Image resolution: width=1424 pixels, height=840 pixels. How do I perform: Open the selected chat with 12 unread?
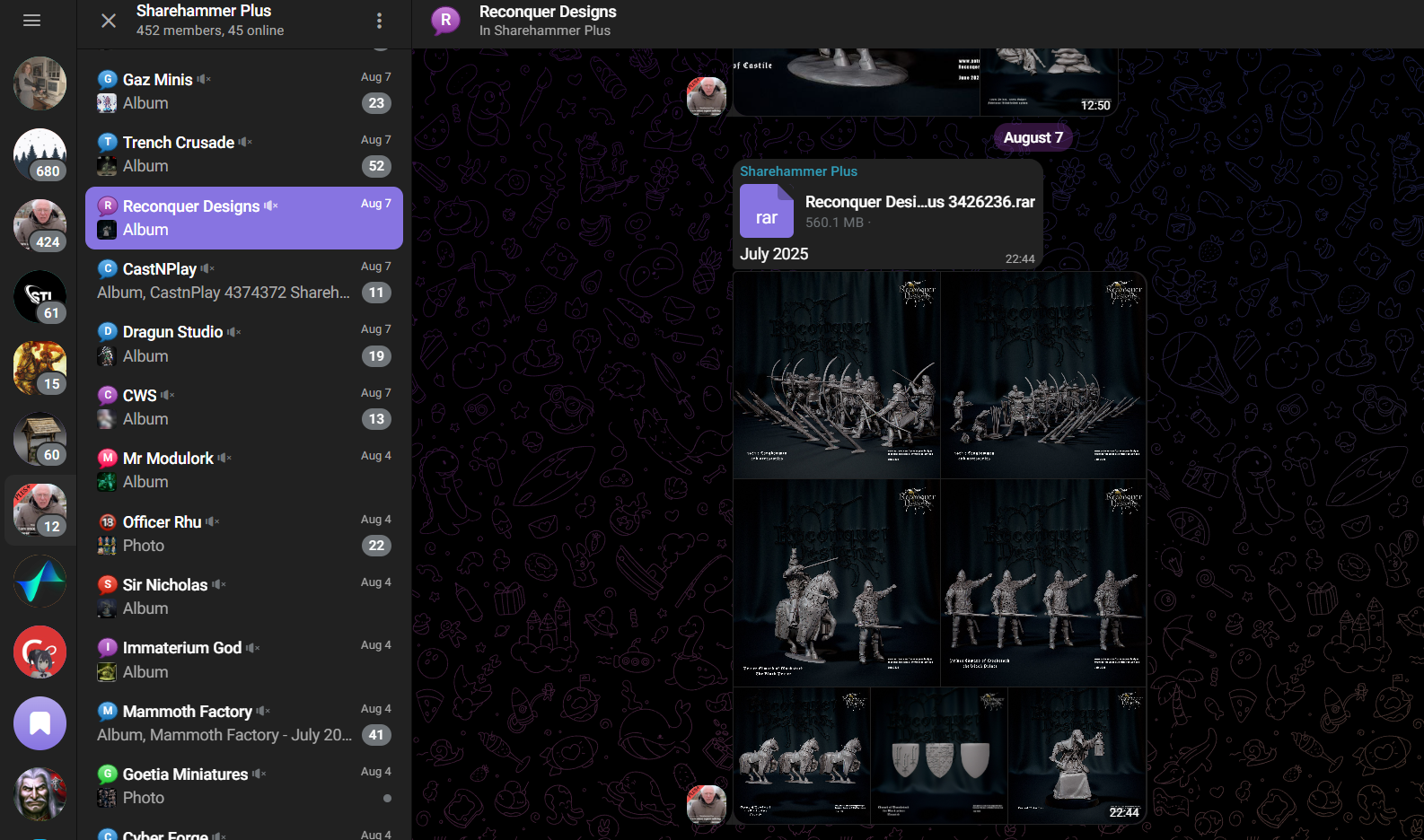[40, 510]
